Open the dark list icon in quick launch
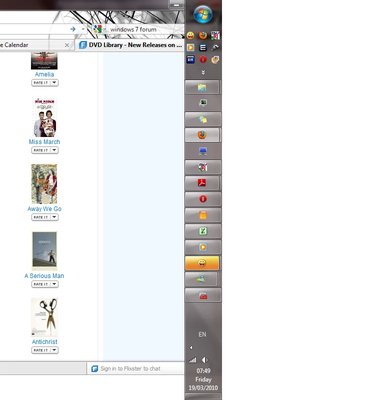 click(203, 47)
